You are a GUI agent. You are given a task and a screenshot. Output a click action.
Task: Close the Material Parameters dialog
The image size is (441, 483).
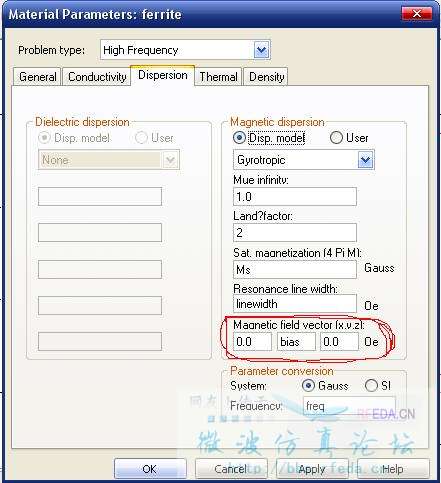[x=417, y=14]
